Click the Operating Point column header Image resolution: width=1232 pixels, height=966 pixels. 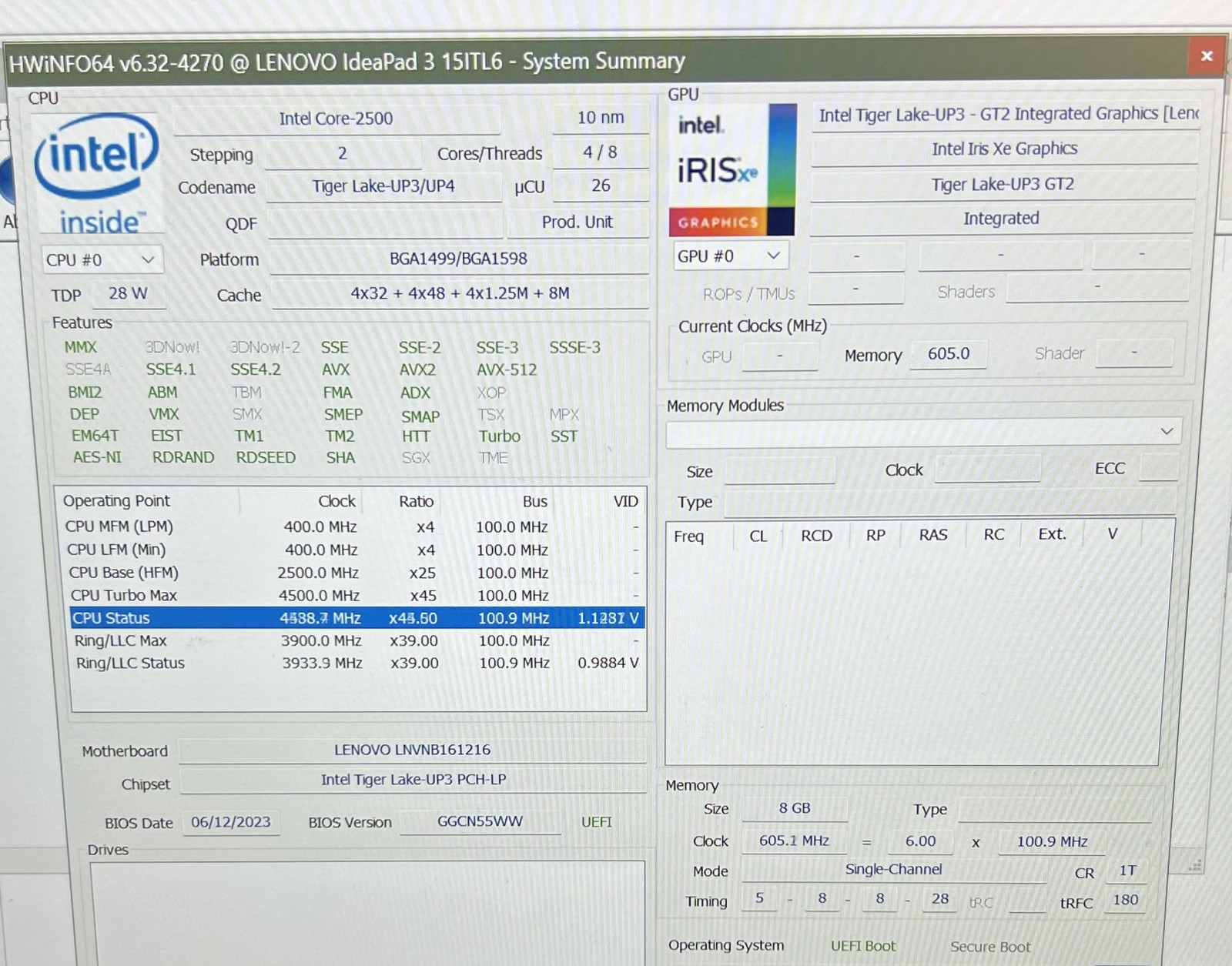click(116, 501)
